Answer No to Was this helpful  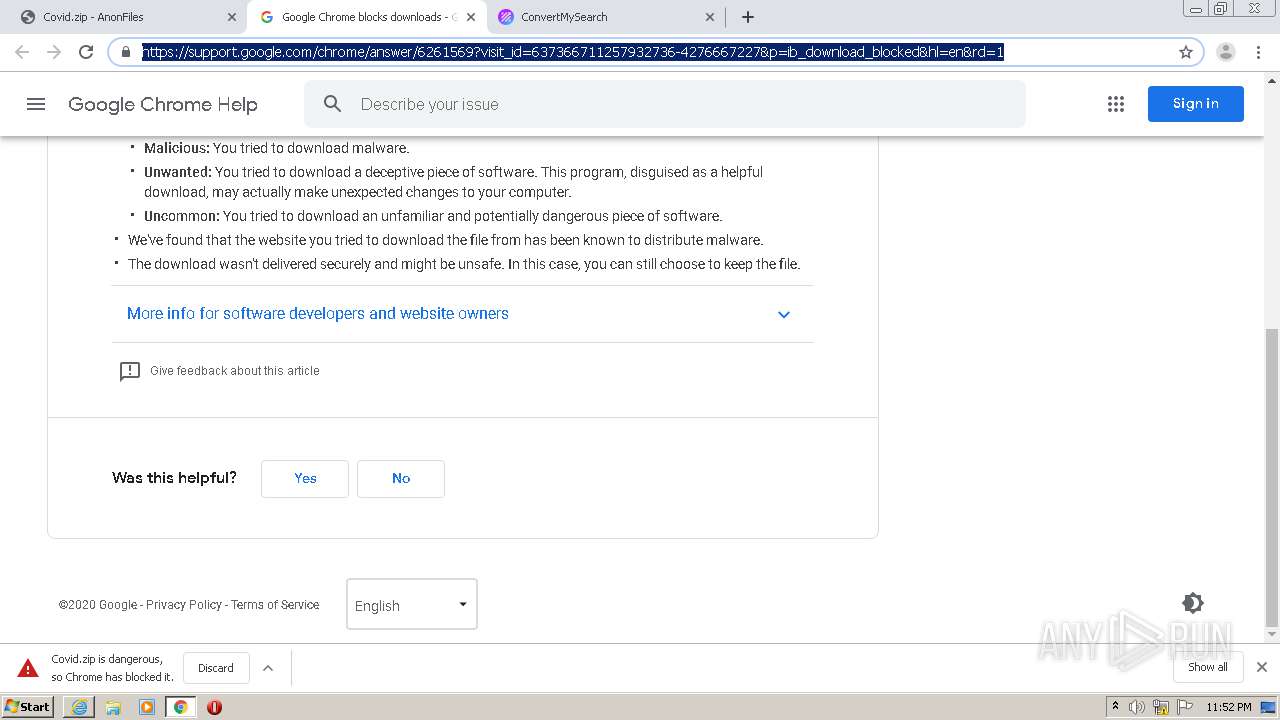pos(401,479)
